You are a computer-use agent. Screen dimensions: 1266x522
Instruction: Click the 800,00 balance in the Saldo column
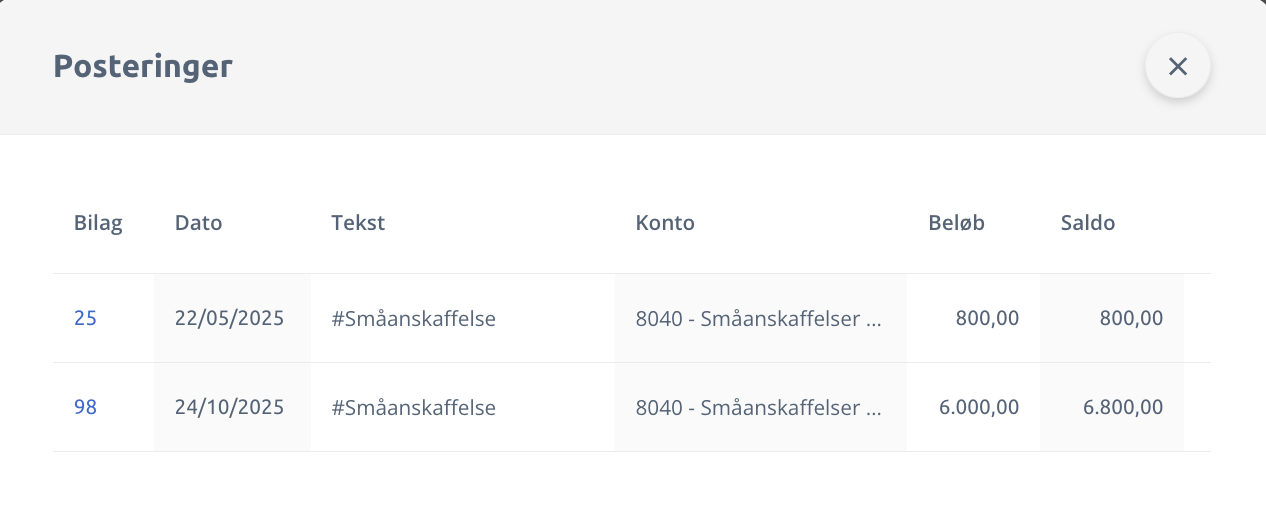(x=1131, y=319)
